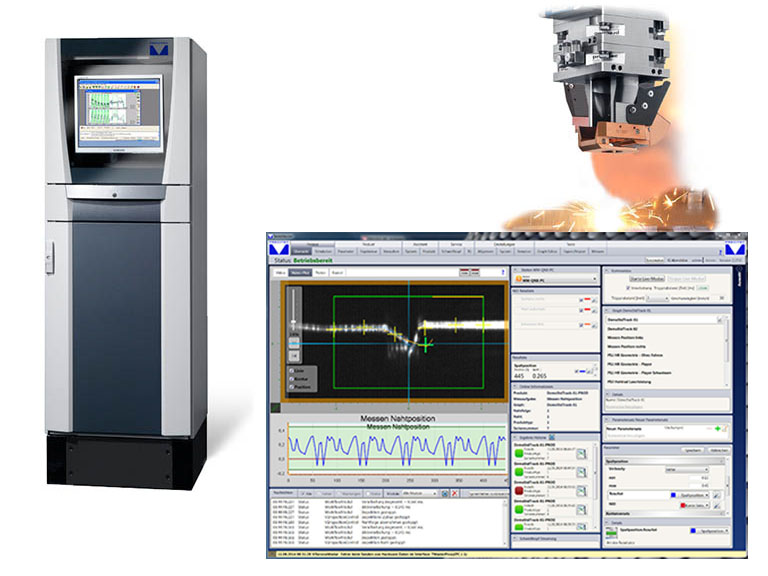Click scrollbar of the graph list
Image resolution: width=768 pixels, height=576 pixels.
[727, 351]
